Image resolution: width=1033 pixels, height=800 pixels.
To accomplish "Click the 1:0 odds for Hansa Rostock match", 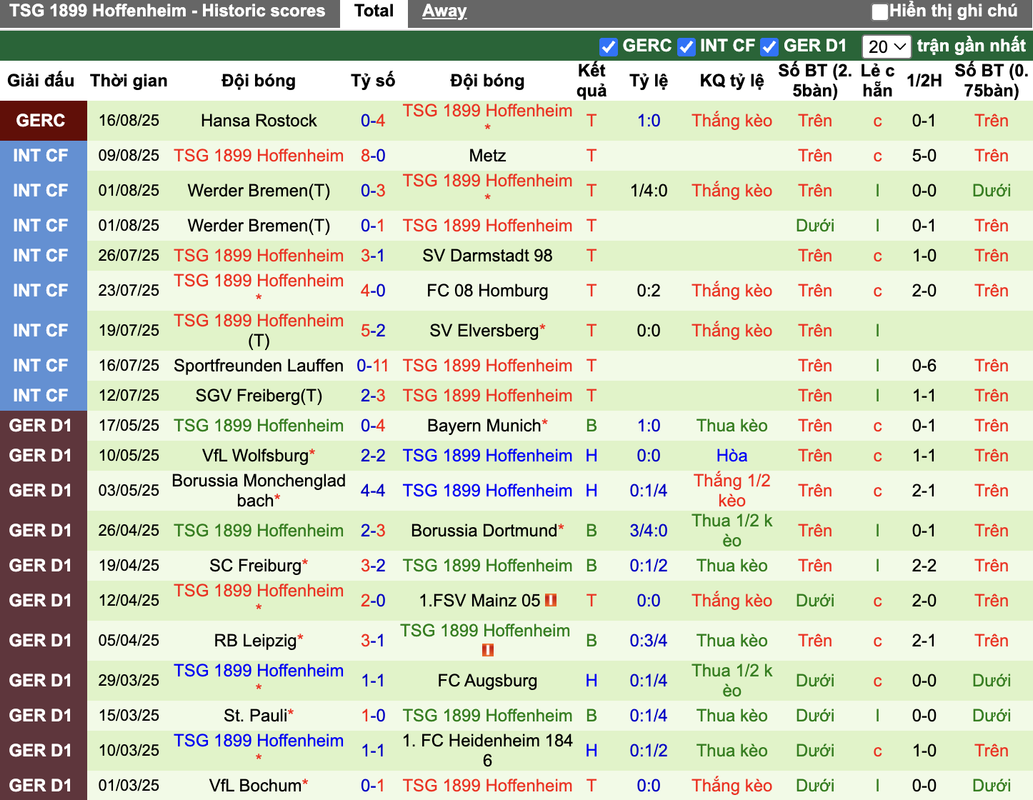I will click(x=648, y=121).
